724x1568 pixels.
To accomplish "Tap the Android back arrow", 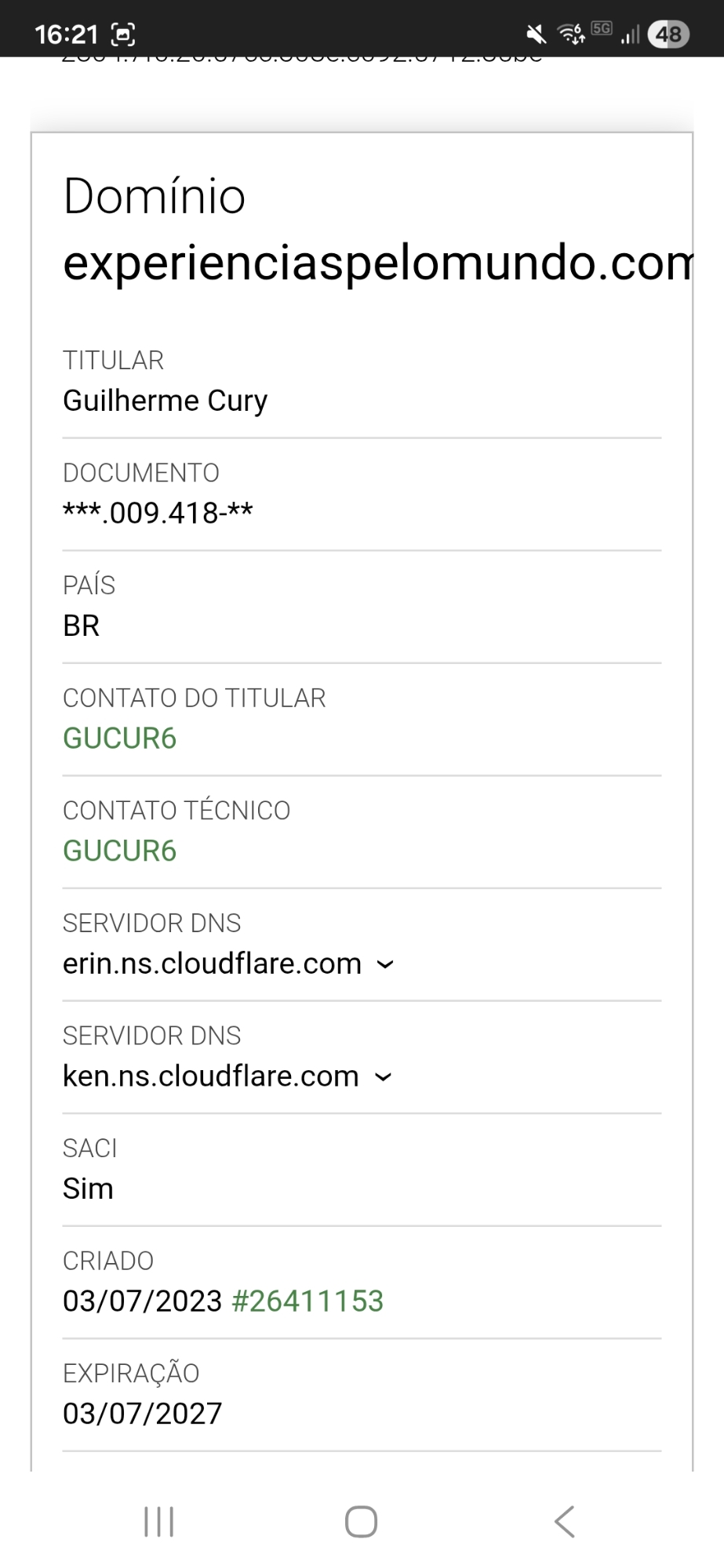I will 565,1522.
